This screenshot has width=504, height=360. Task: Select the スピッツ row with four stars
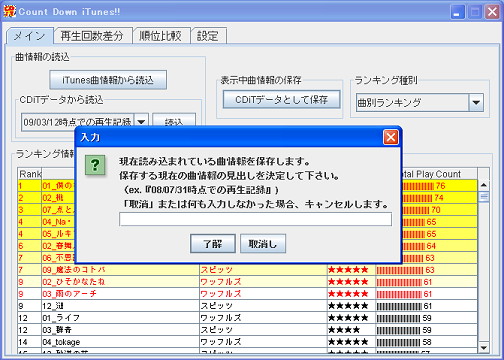click(x=248, y=330)
